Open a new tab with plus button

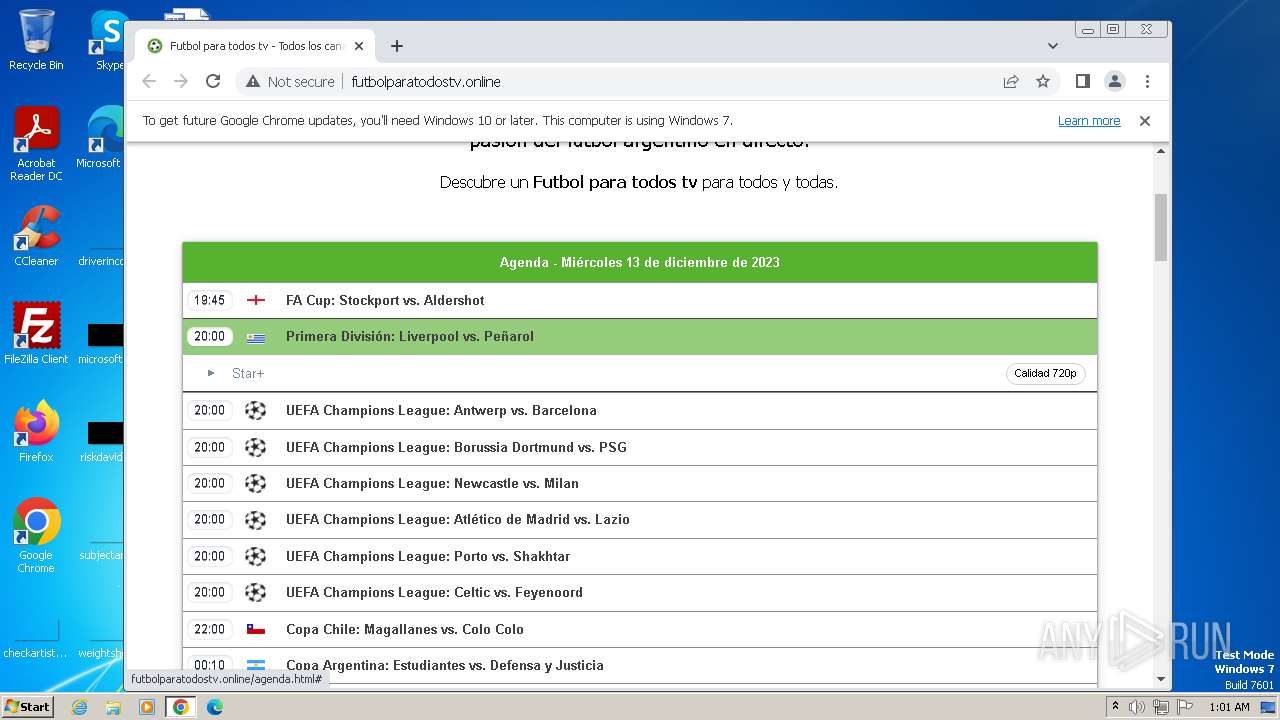[397, 46]
